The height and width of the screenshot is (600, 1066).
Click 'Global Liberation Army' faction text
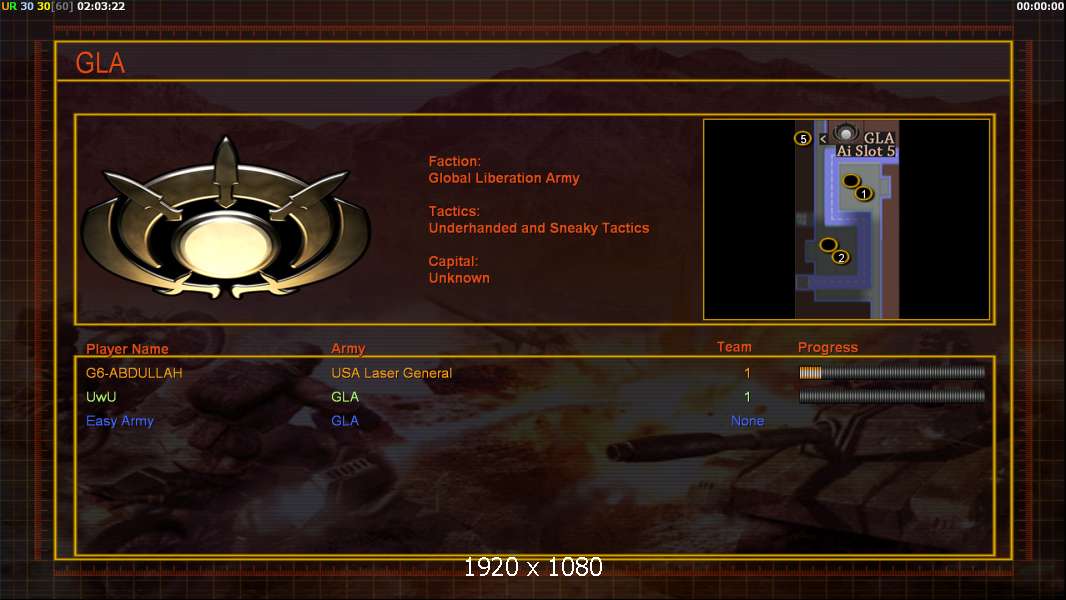coord(504,178)
